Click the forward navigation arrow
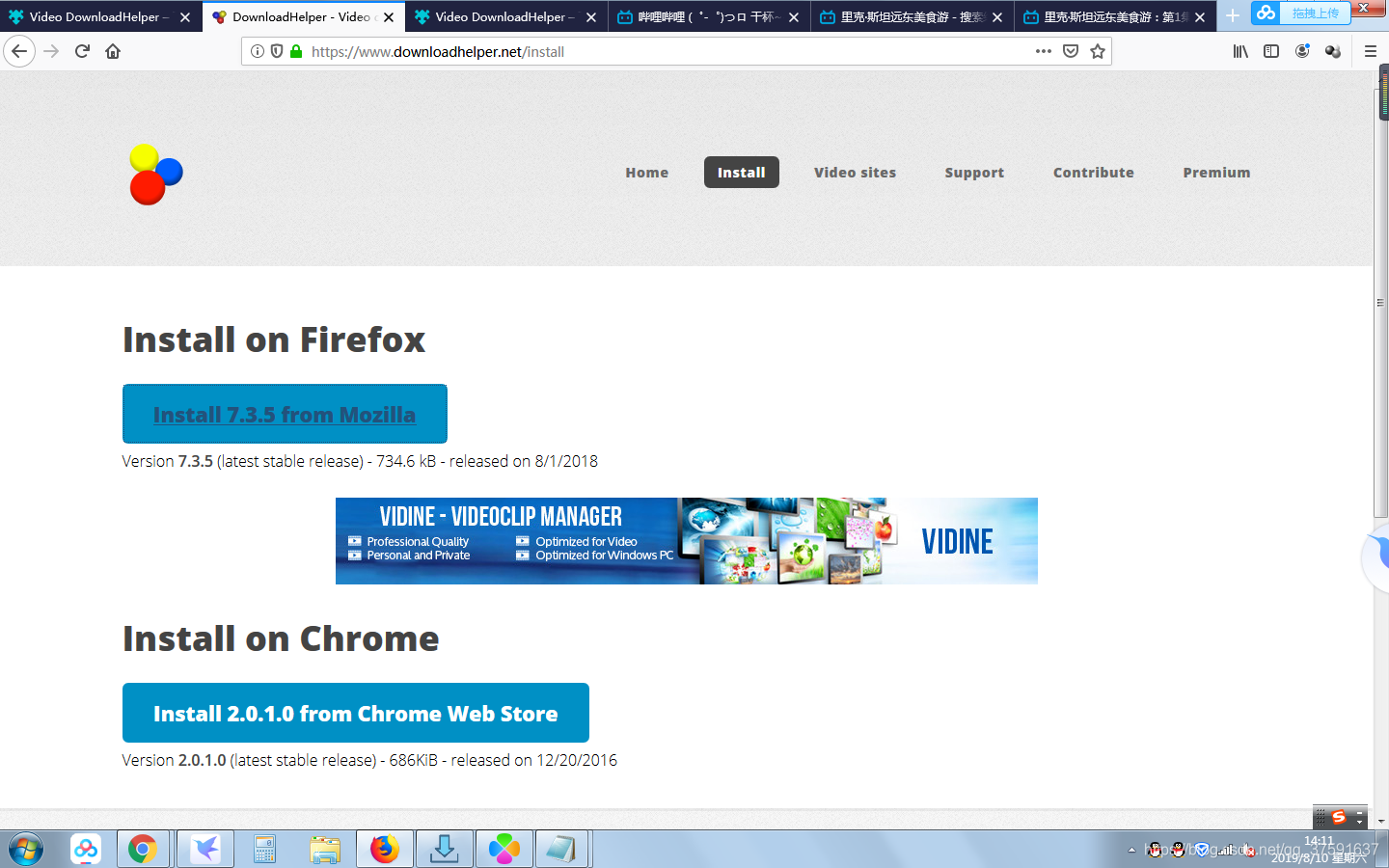This screenshot has height=868, width=1389. click(51, 51)
